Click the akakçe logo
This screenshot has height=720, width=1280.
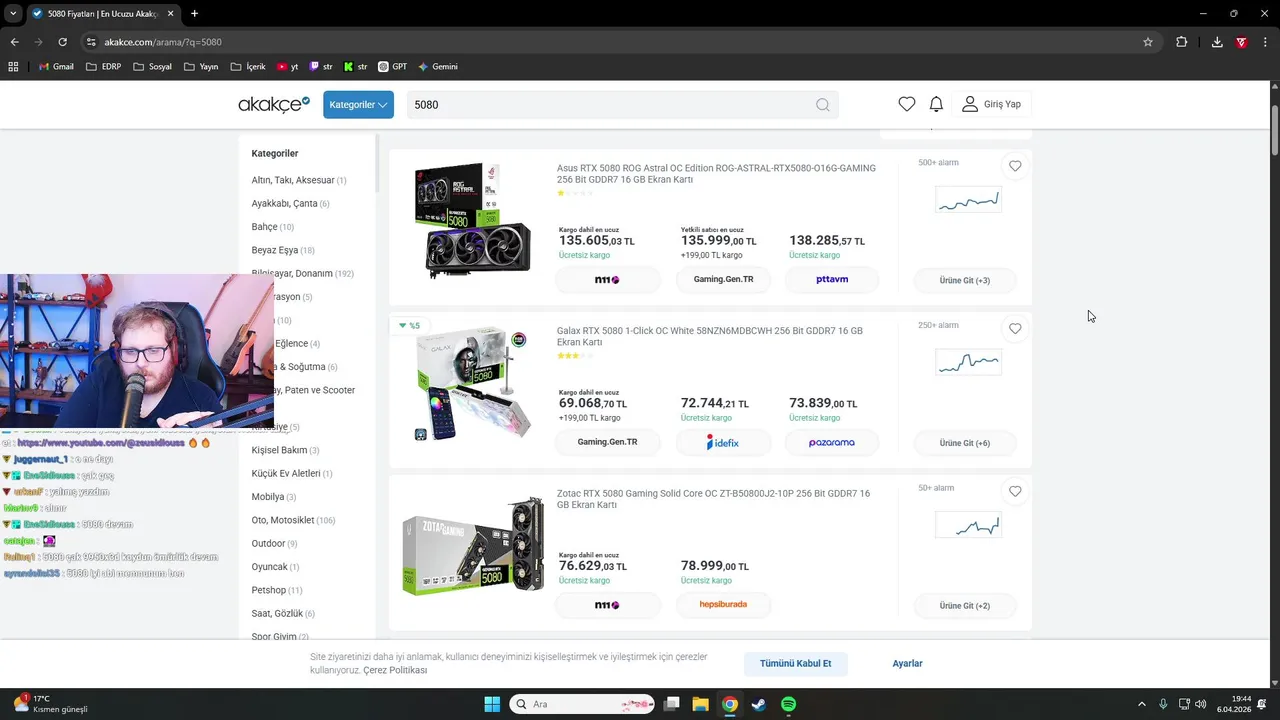pyautogui.click(x=274, y=104)
